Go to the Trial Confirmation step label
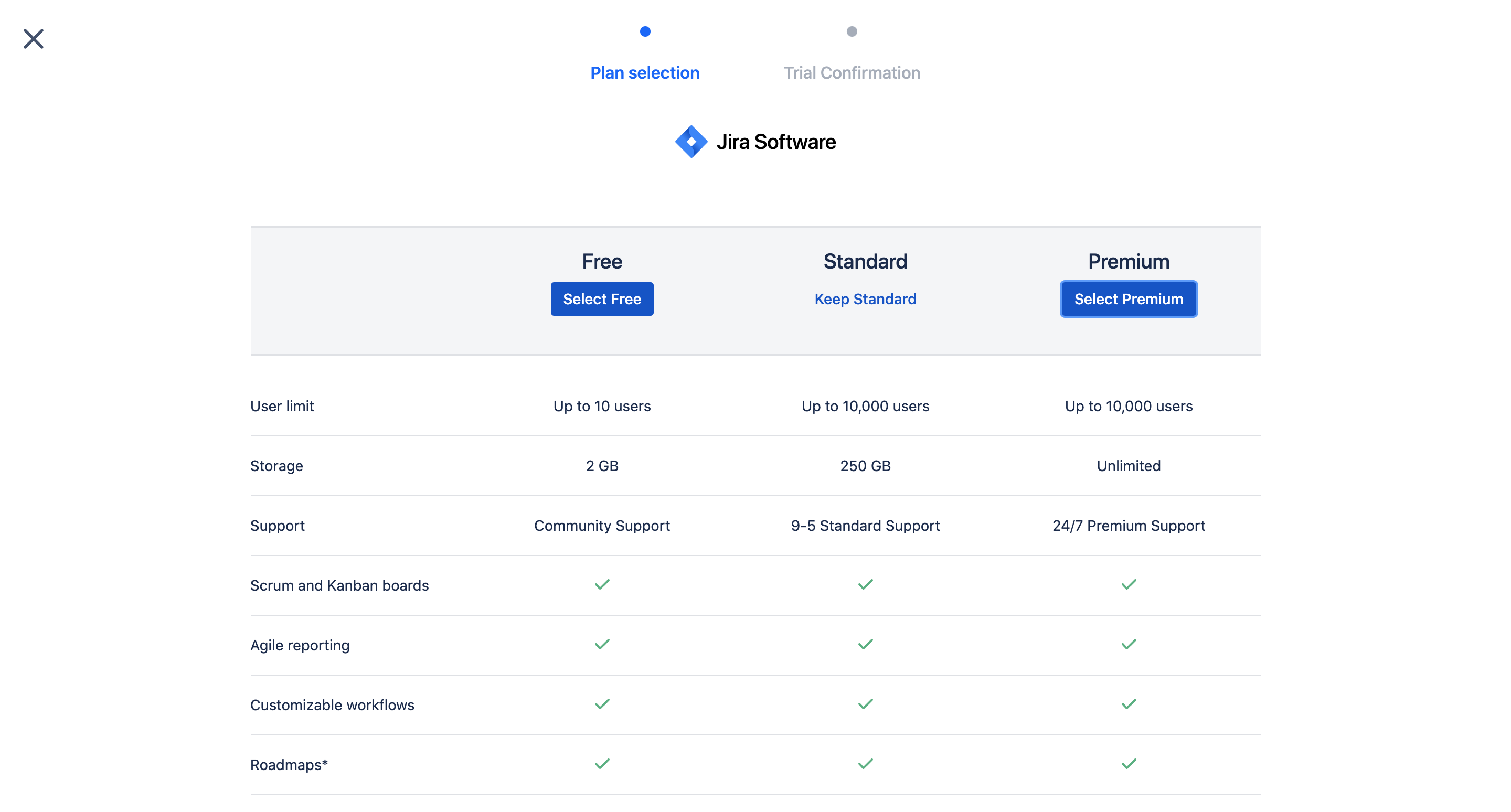This screenshot has width=1511, height=812. [x=852, y=73]
